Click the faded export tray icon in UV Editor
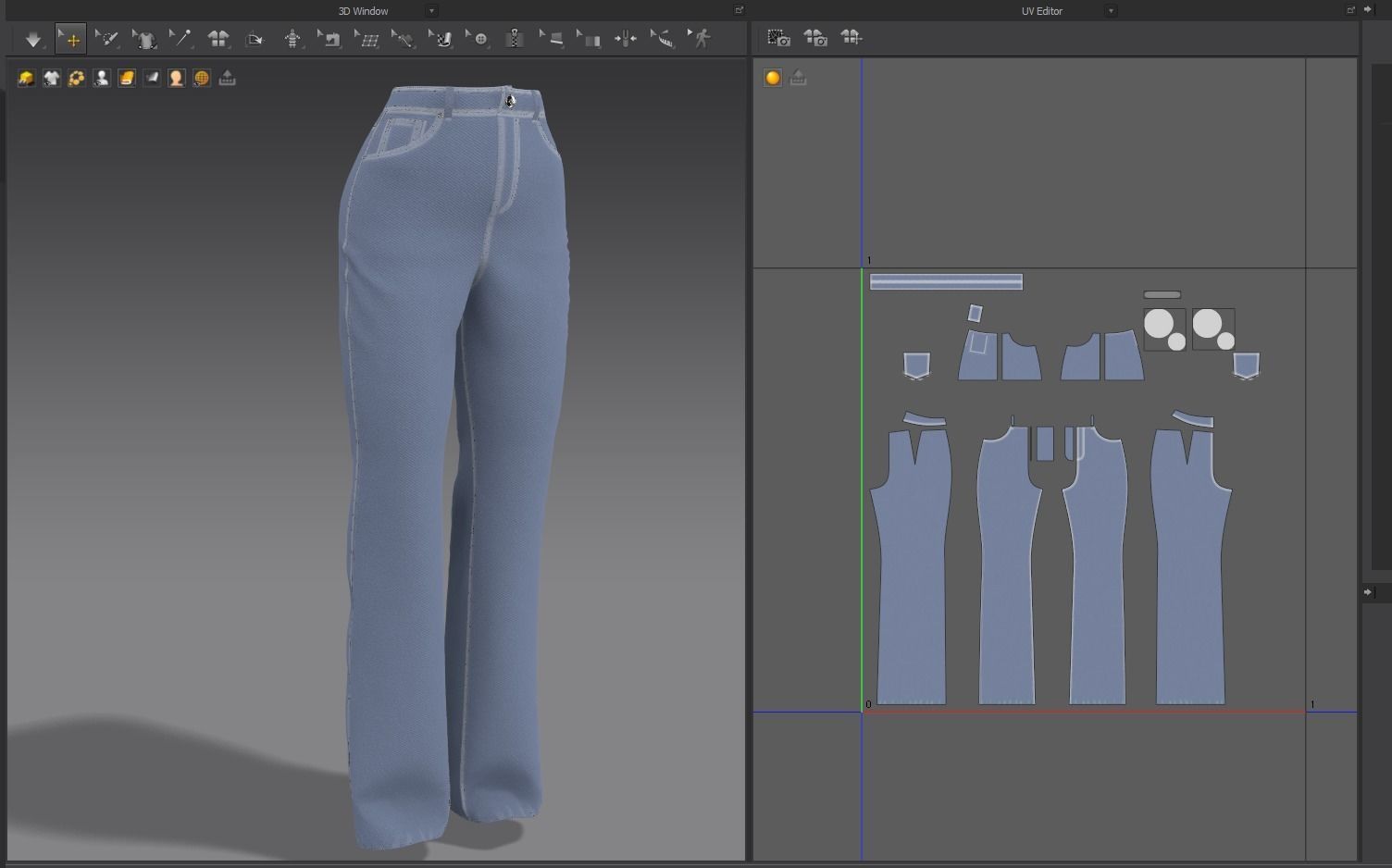Screen dimensions: 1392x868 coord(799,79)
